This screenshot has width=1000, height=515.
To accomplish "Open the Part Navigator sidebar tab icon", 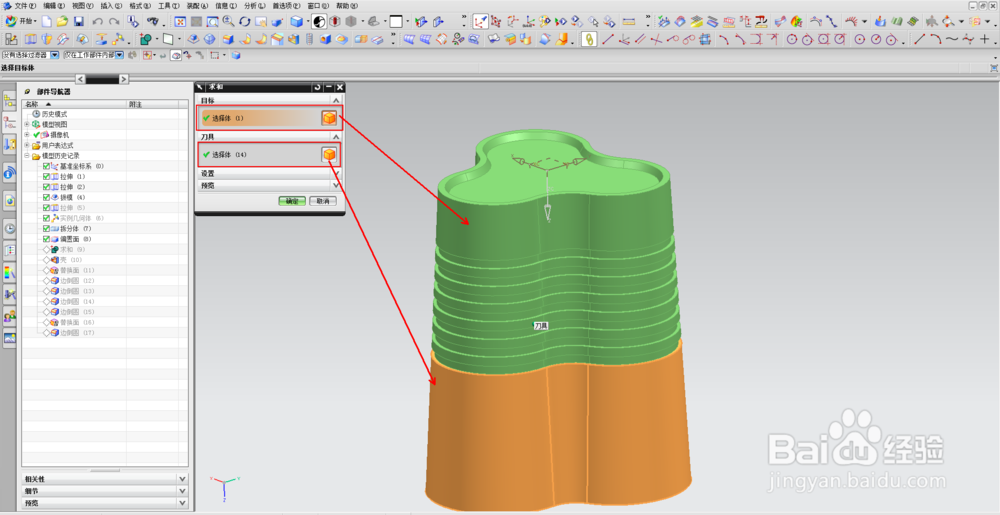I will (10, 122).
